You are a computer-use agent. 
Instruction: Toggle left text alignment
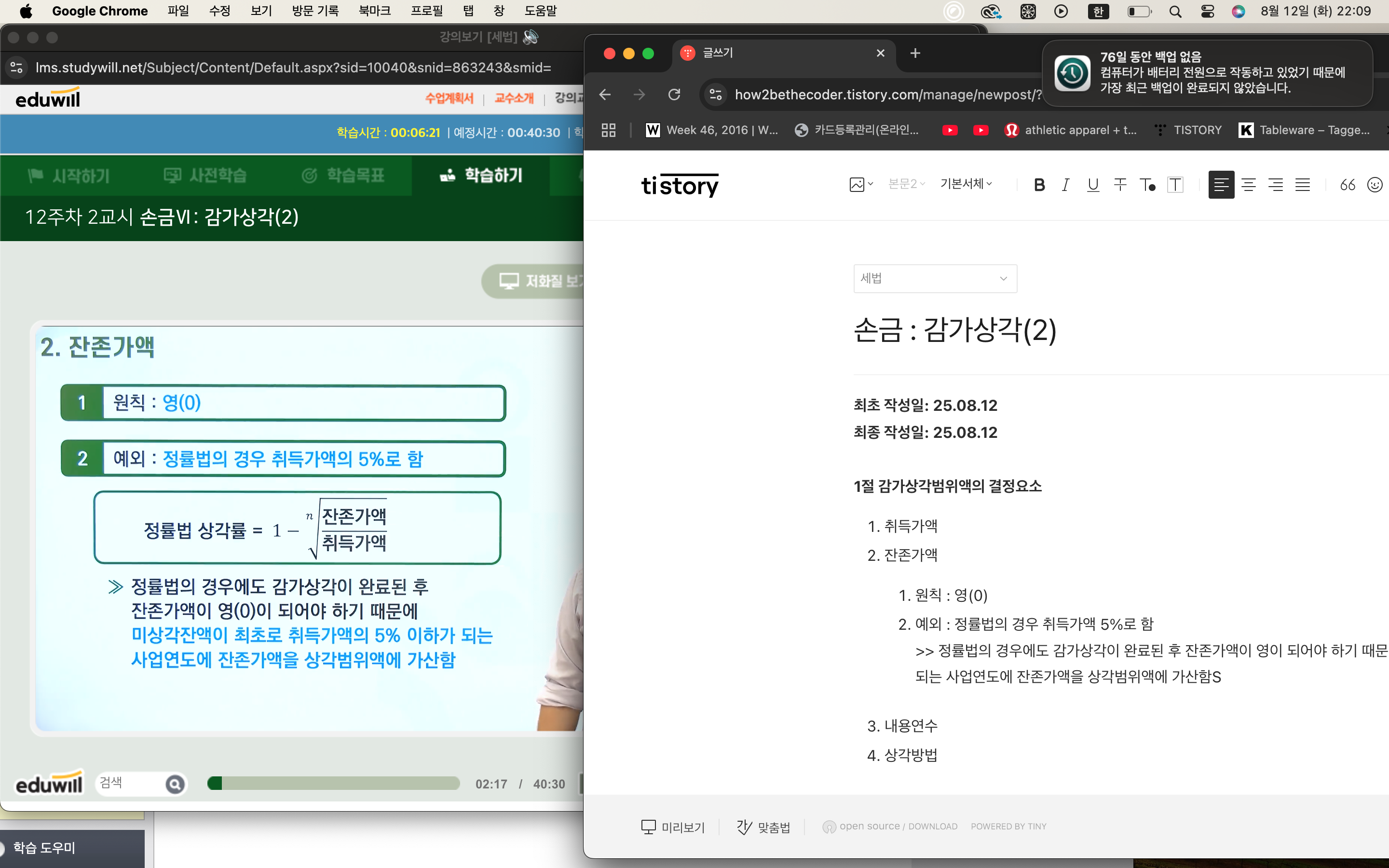(1221, 185)
